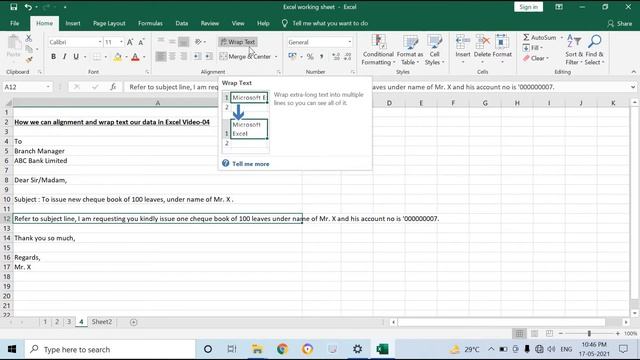Expand the Merge & Center dropdown arrow
Screen dimensions: 640x360
coord(276,56)
